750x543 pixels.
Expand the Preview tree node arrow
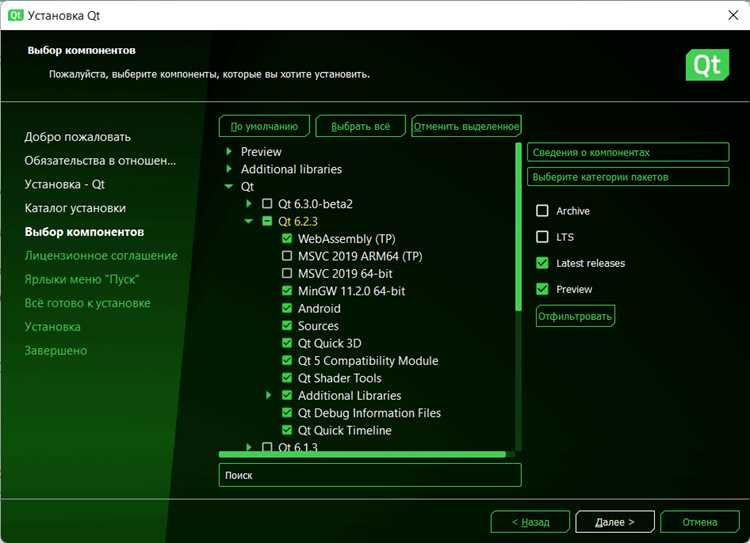pos(229,151)
